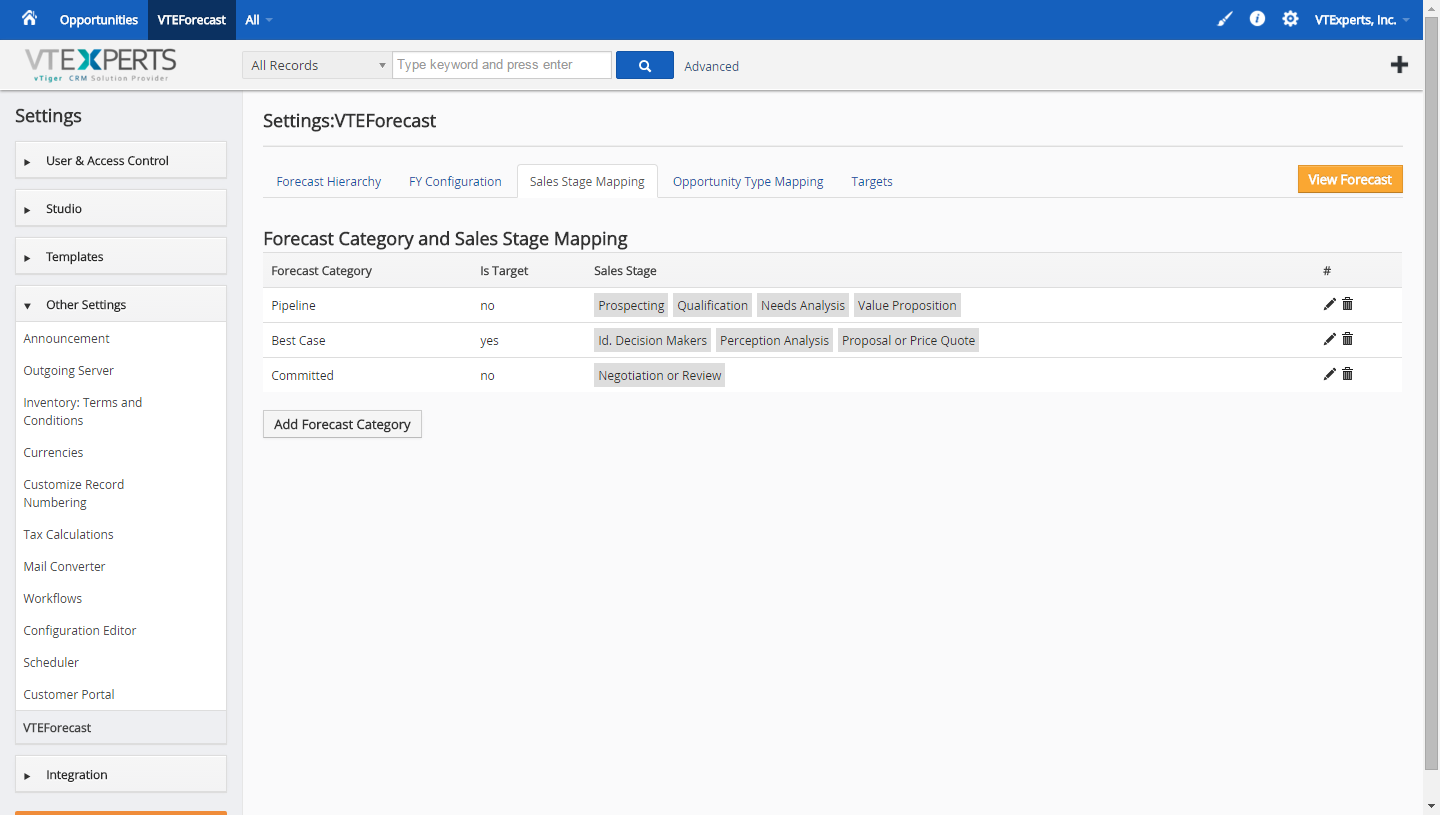The image size is (1440, 815).
Task: Delete the Pipeline forecast category
Action: click(x=1347, y=304)
